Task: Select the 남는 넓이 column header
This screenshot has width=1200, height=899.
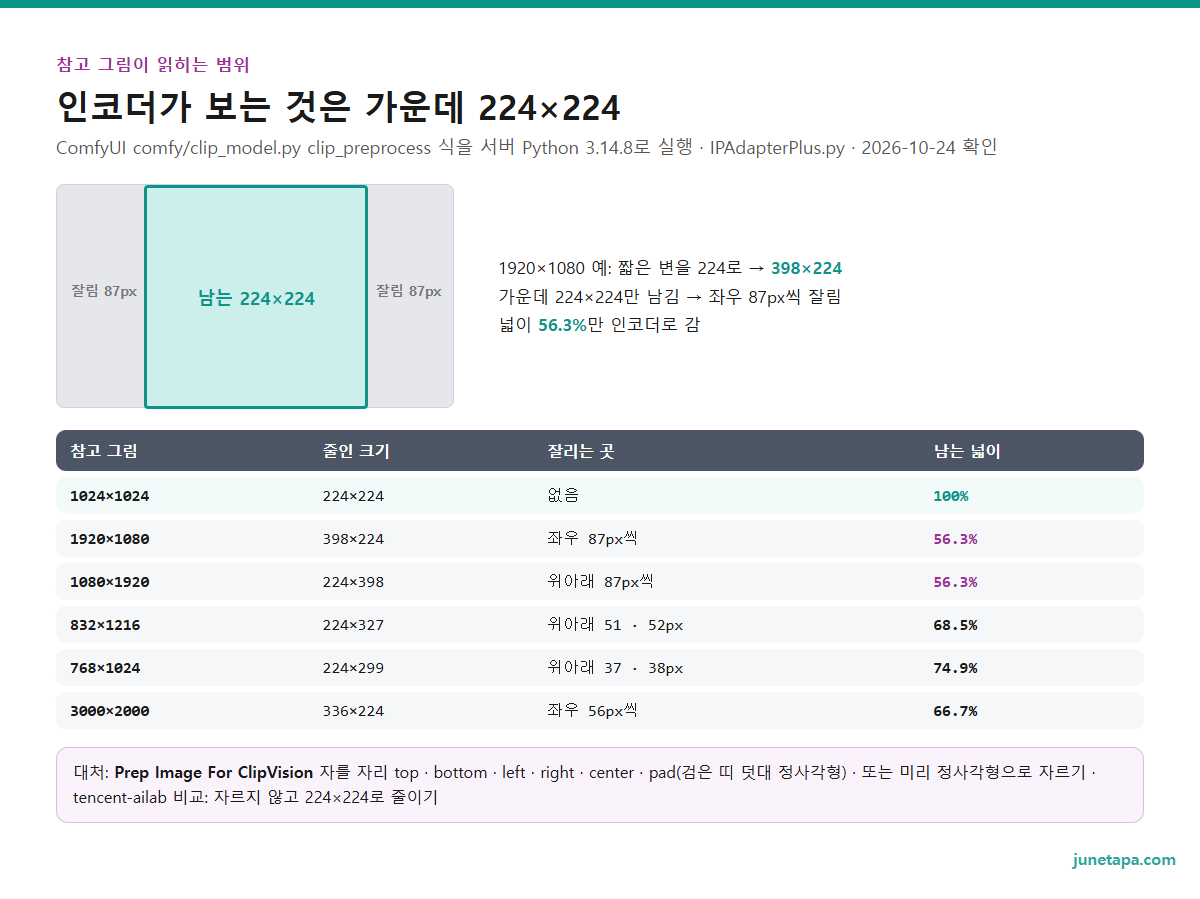Action: pos(967,451)
